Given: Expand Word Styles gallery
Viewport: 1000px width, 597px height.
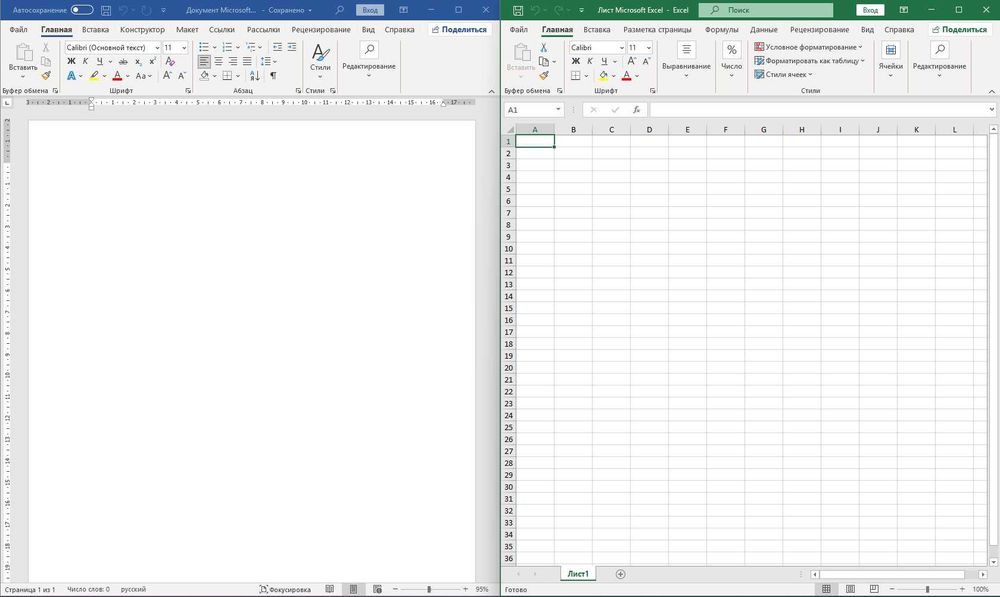Looking at the screenshot, I should pyautogui.click(x=320, y=61).
